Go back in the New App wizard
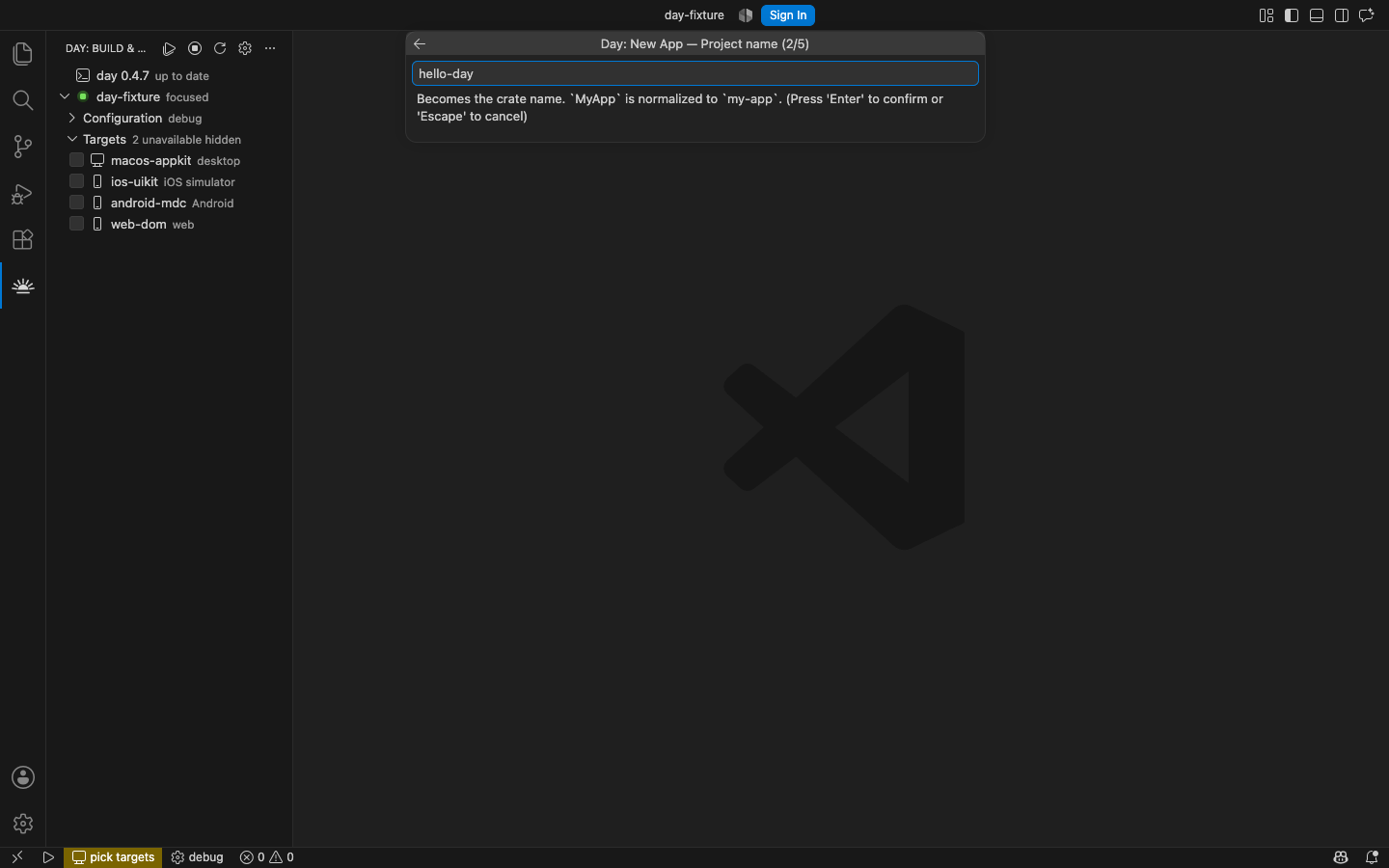 [420, 43]
